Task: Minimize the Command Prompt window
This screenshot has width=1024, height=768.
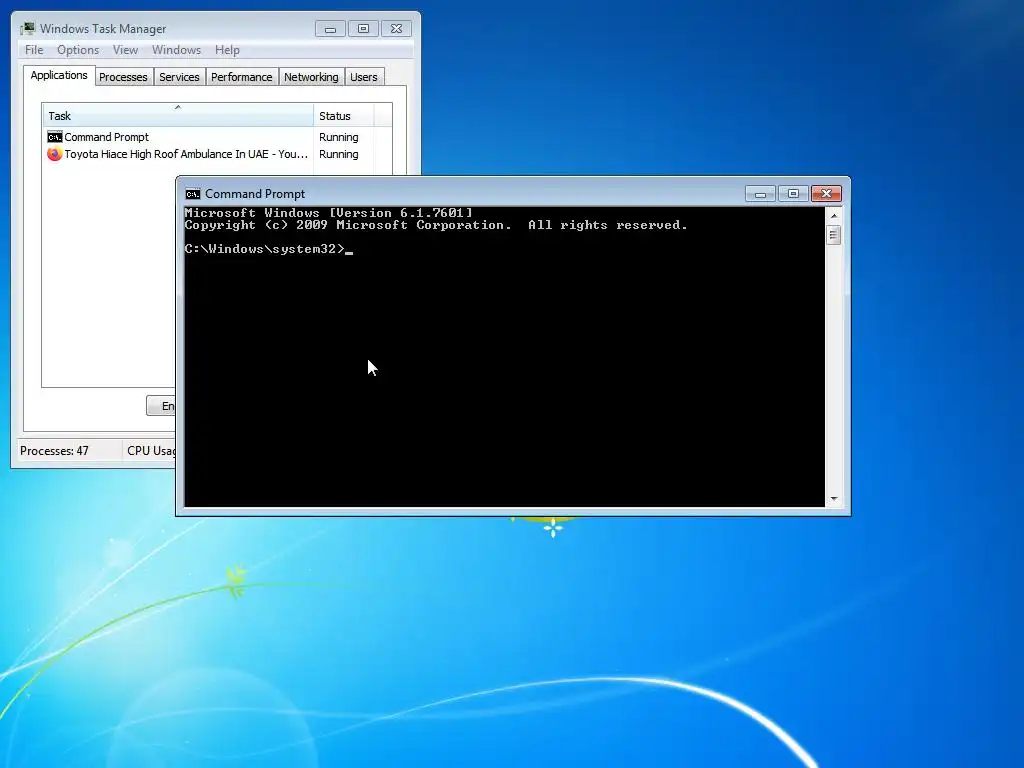Action: pyautogui.click(x=760, y=194)
